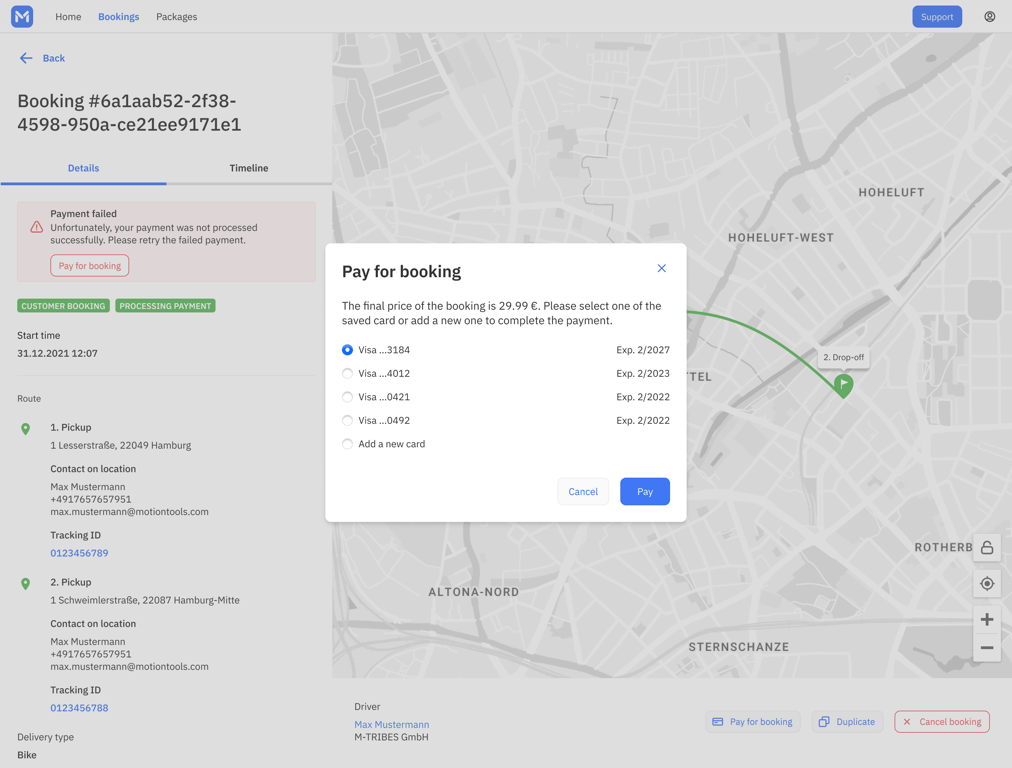
Task: Click Pay for booking in the bottom bar
Action: tap(753, 722)
